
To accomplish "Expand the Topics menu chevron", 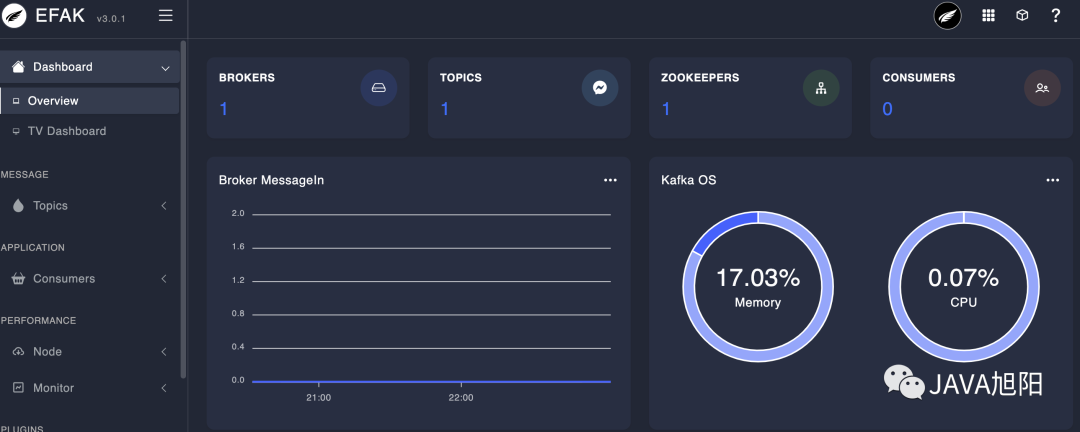I will pos(164,205).
